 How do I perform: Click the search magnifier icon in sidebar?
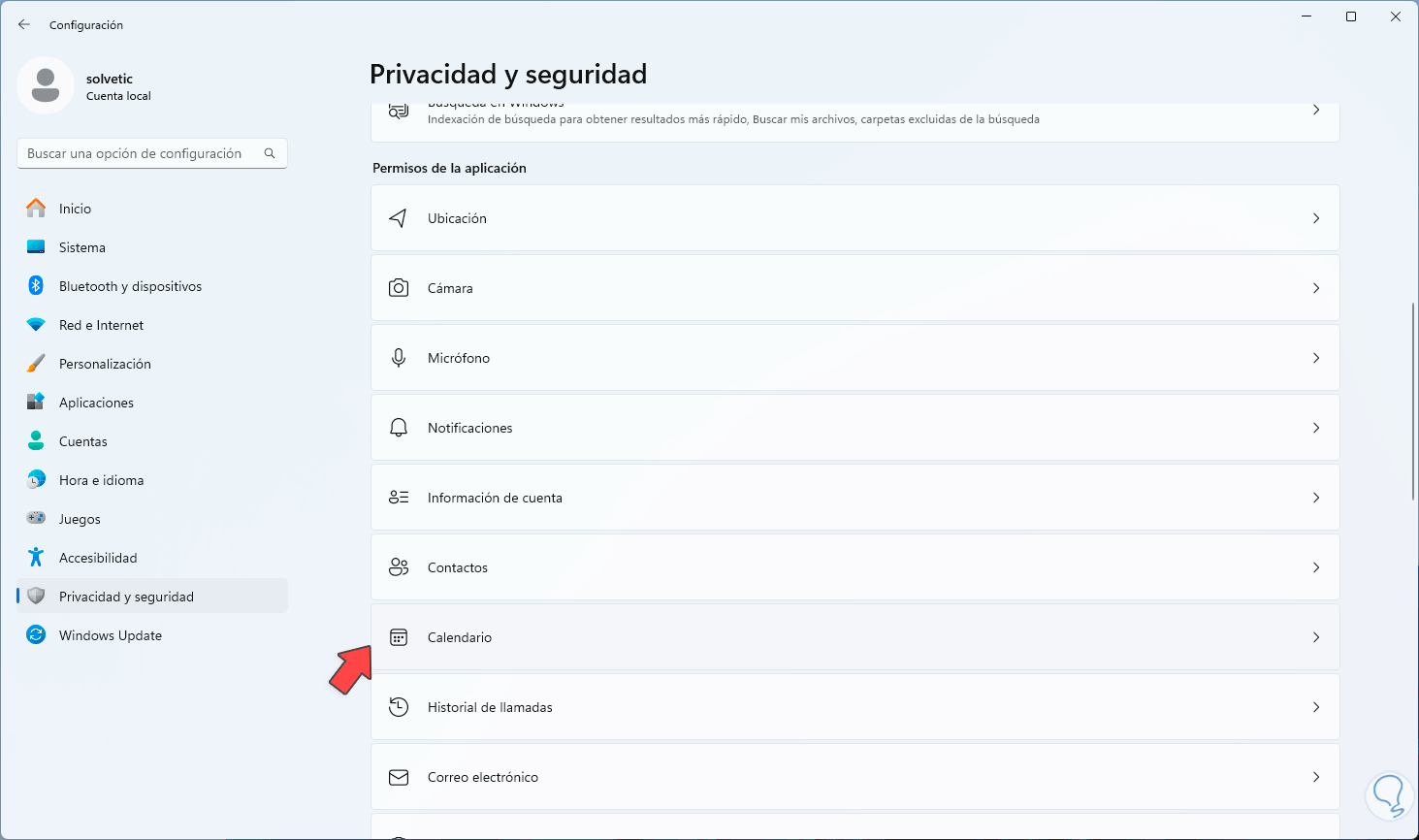pyautogui.click(x=270, y=153)
